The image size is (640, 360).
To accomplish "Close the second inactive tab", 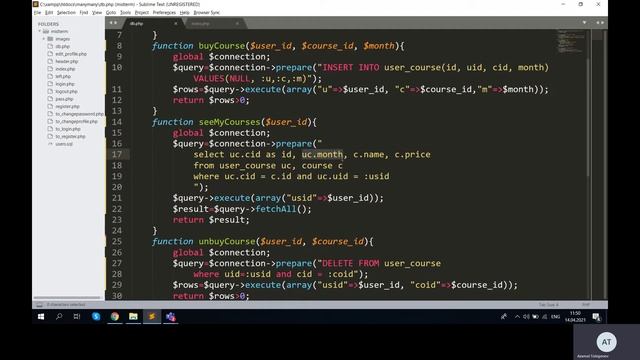I will coord(237,24).
